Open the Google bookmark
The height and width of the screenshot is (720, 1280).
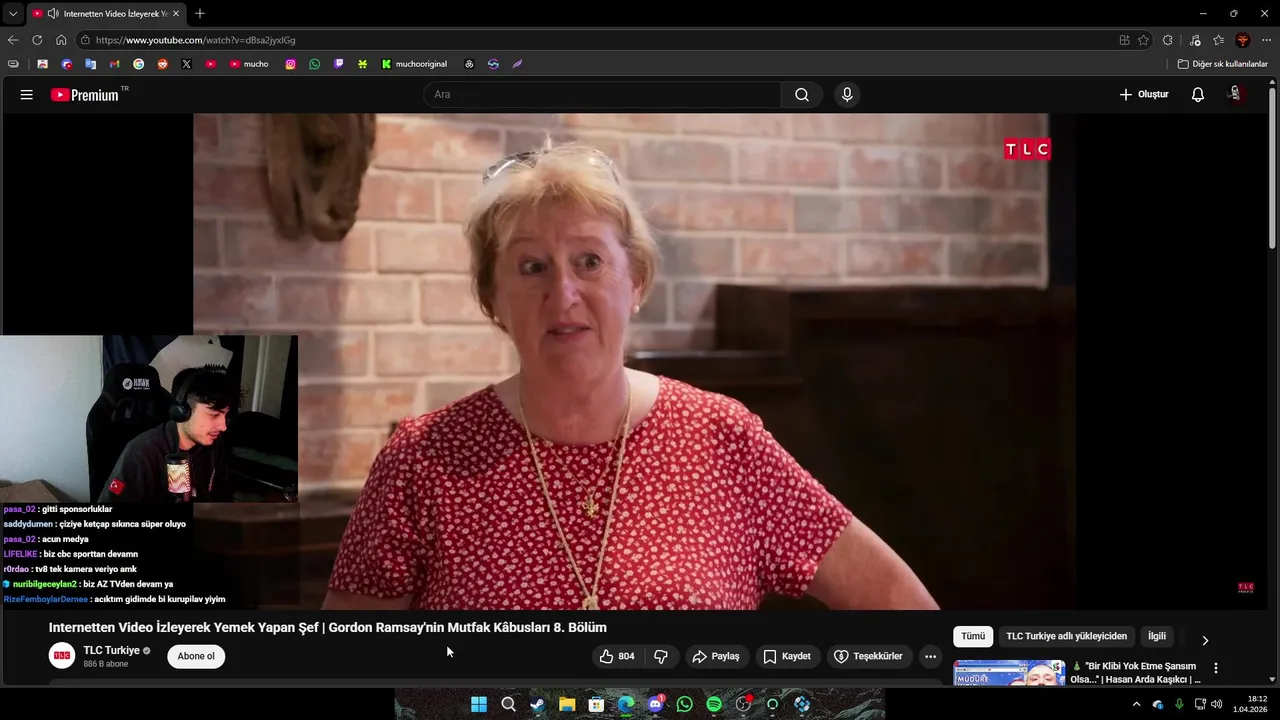pyautogui.click(x=138, y=64)
